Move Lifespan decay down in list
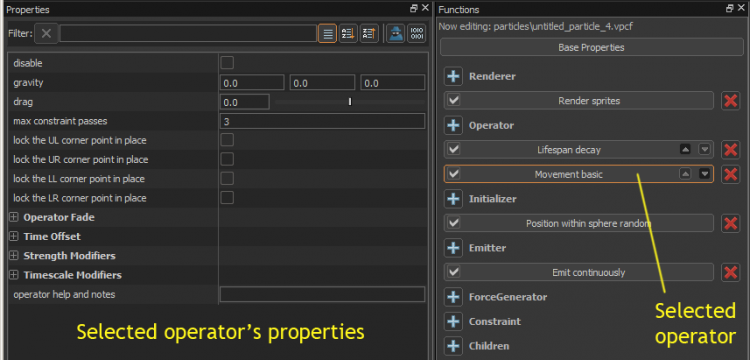This screenshot has height=360, width=750. (x=704, y=149)
